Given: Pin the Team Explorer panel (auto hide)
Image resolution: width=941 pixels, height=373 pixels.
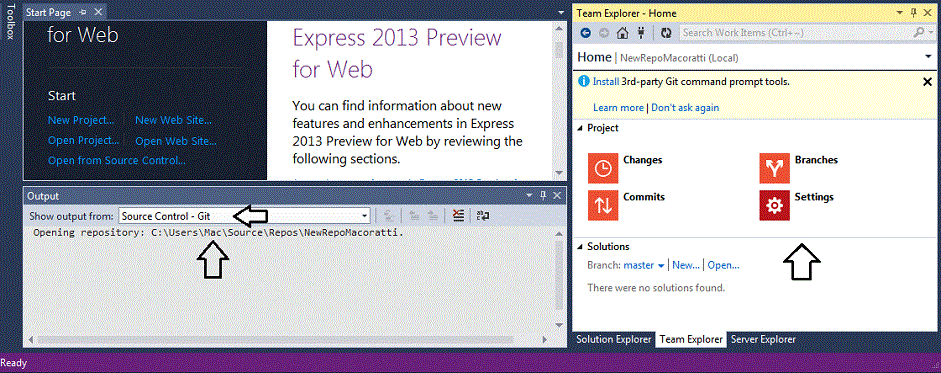Looking at the screenshot, I should (x=914, y=13).
